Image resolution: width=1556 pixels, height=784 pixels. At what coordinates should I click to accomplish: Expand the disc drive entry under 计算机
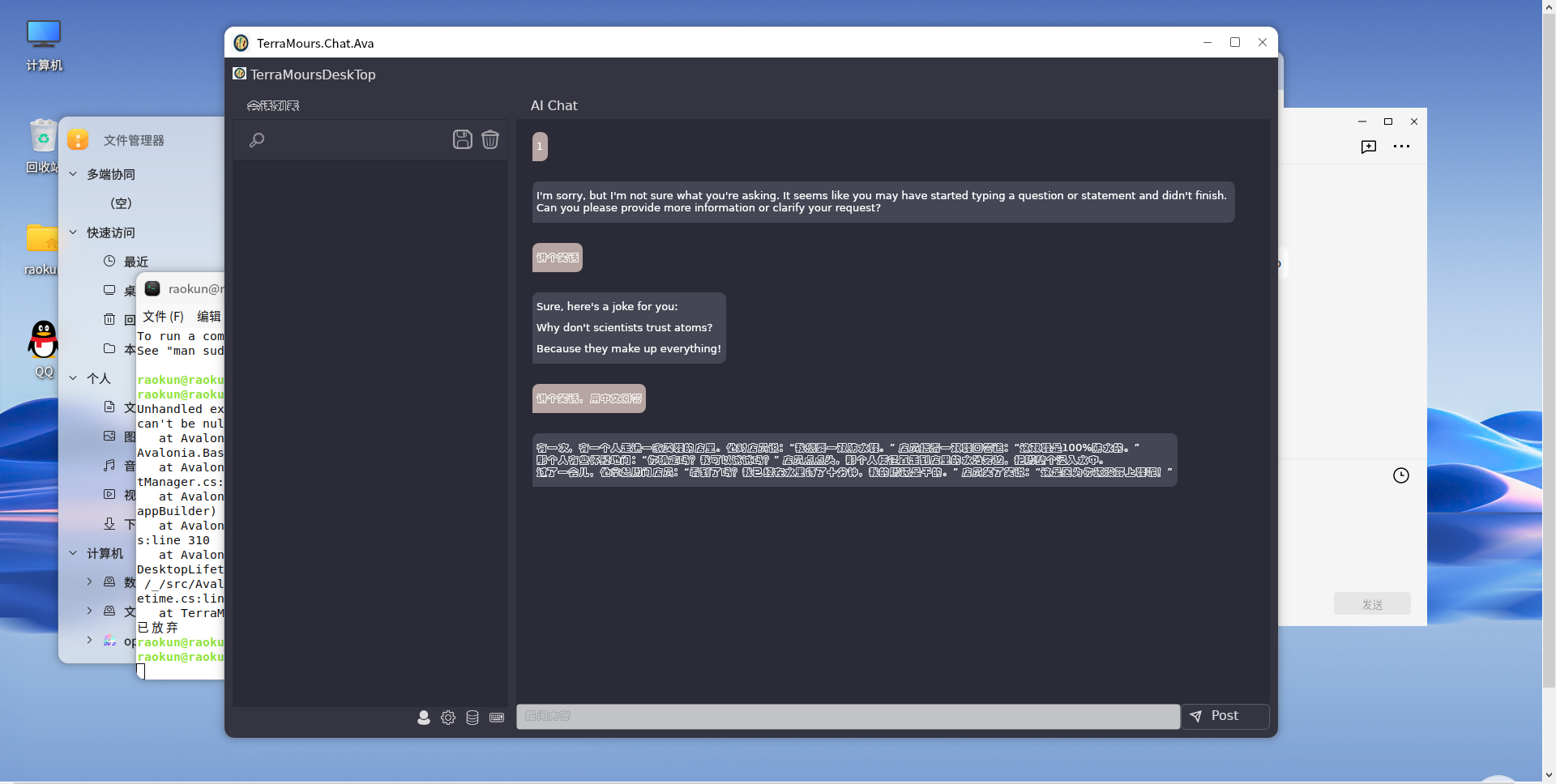pos(90,640)
